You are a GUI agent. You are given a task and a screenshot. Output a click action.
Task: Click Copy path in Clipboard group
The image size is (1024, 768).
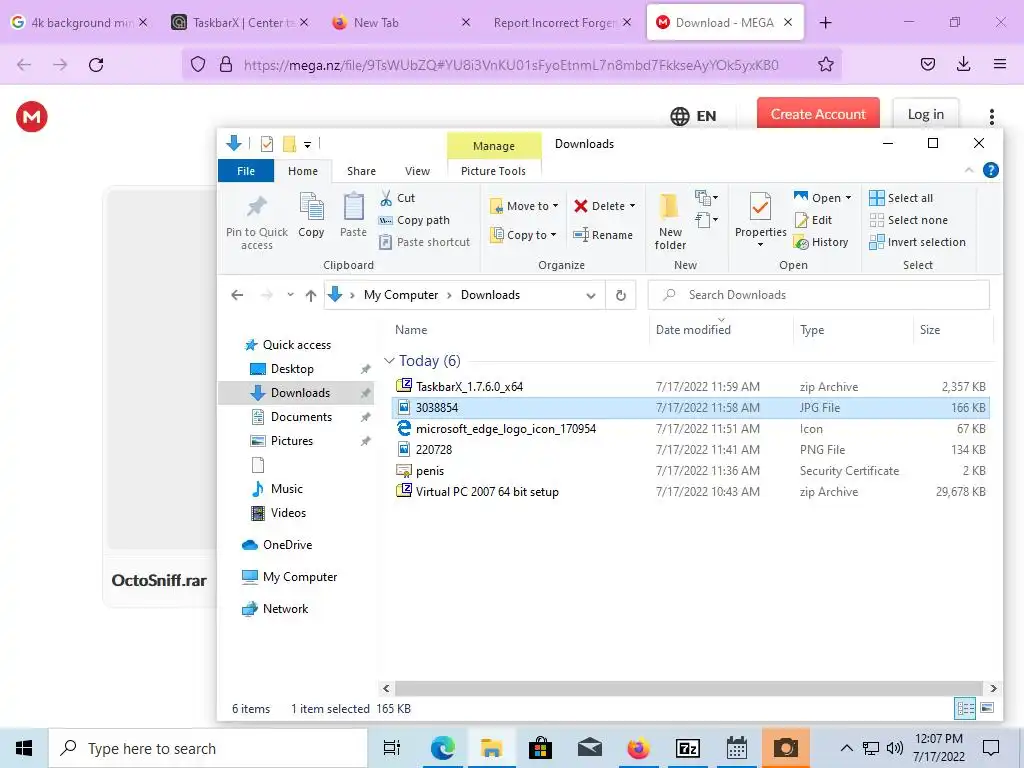click(415, 220)
